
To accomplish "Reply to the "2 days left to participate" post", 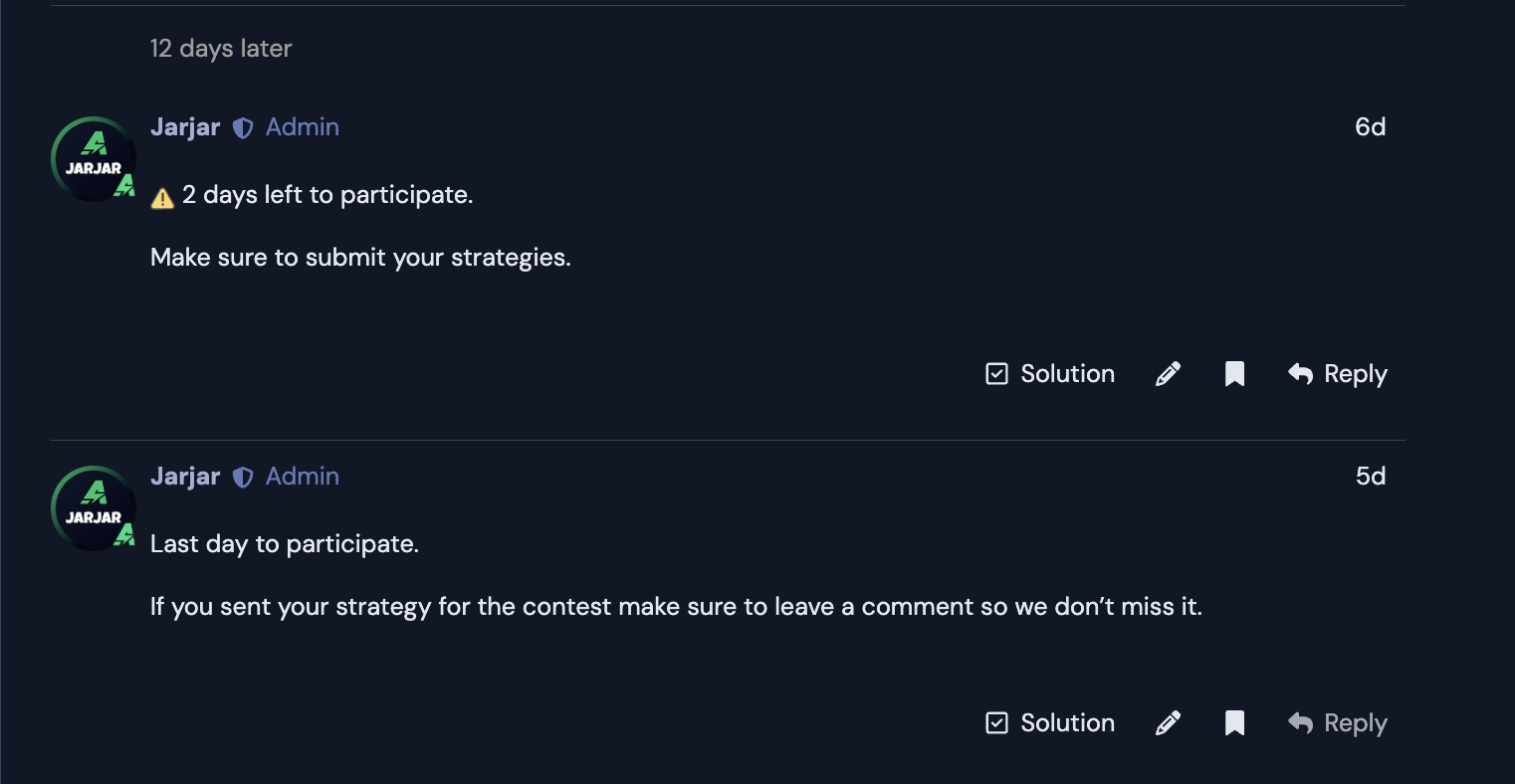I will (x=1337, y=374).
